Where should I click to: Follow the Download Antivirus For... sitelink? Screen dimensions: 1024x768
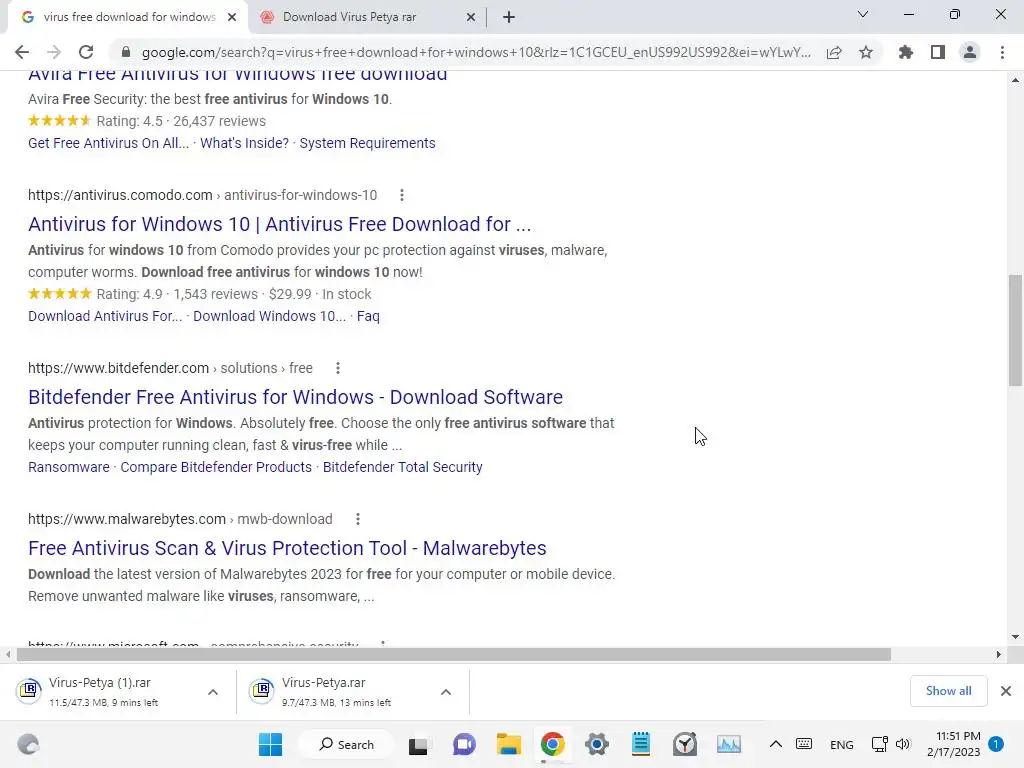tap(105, 316)
